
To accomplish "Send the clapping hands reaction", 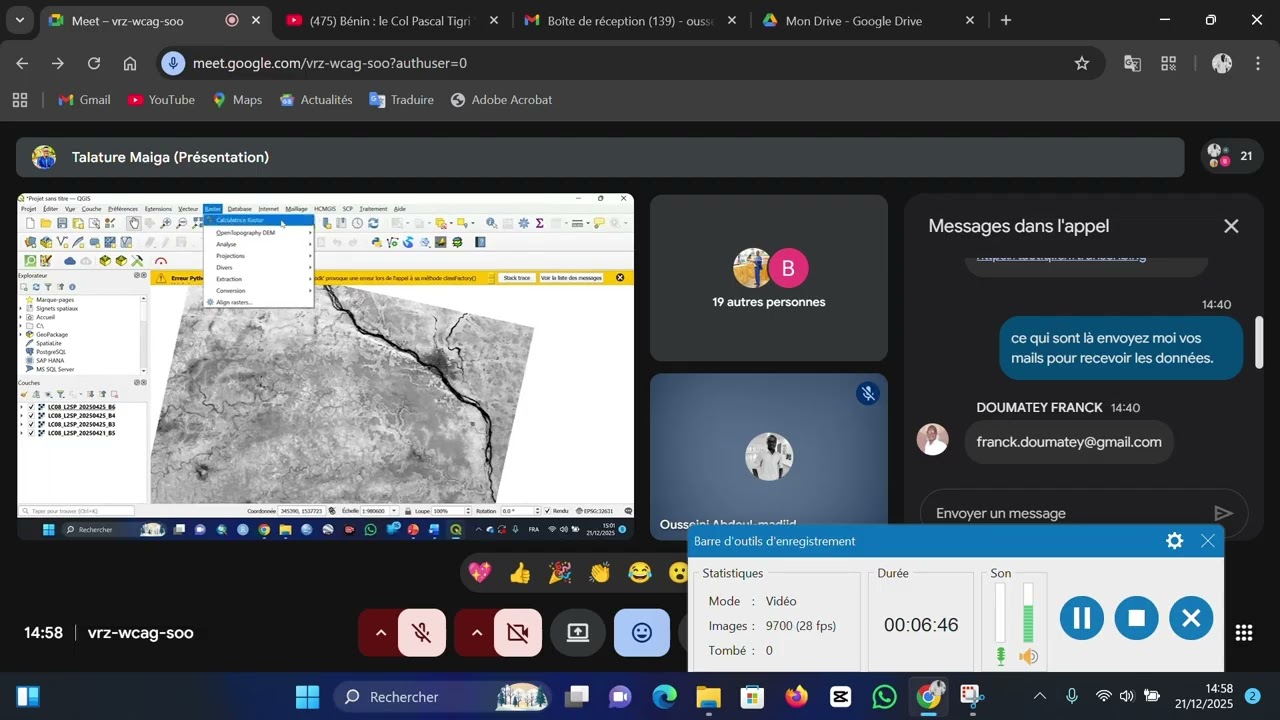I will point(600,573).
